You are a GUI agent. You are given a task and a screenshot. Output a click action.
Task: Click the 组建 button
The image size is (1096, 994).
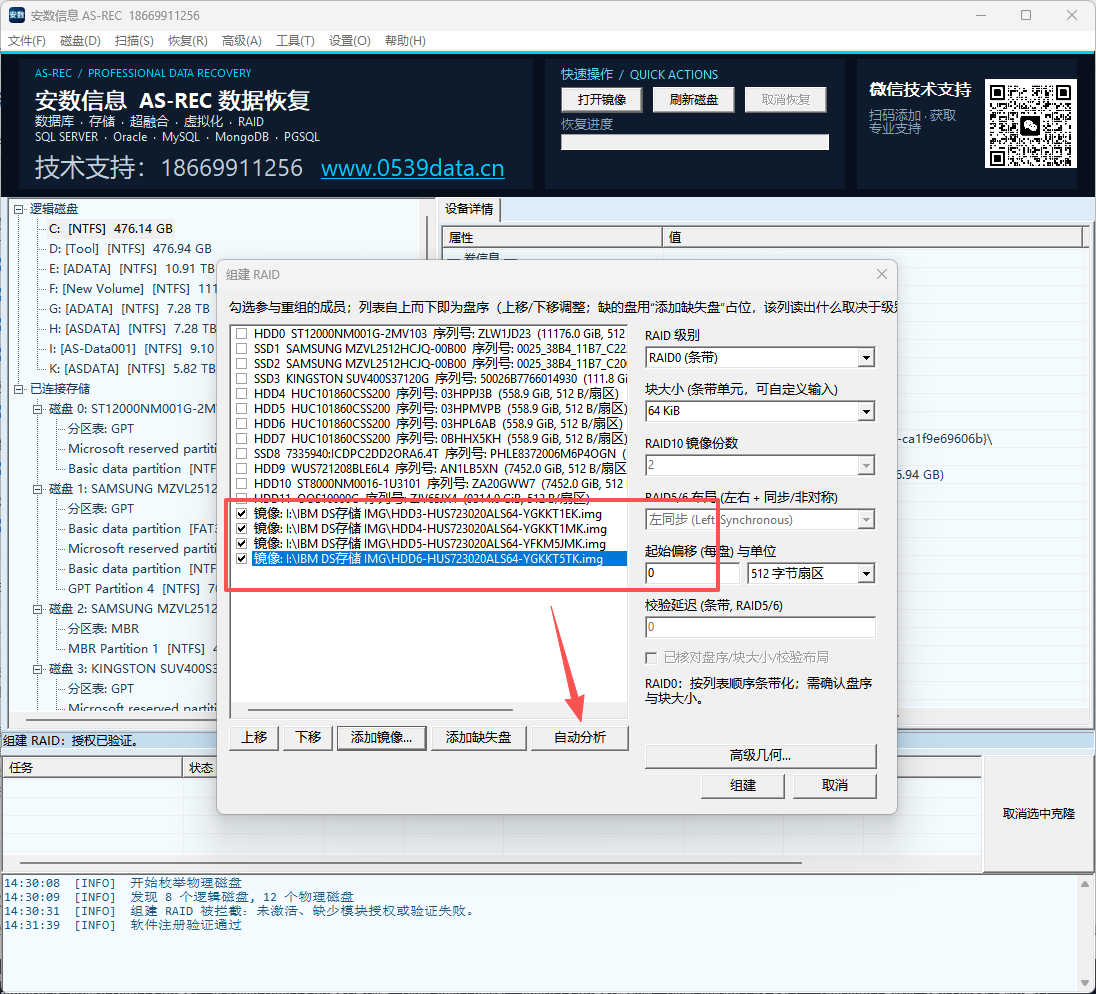point(743,786)
